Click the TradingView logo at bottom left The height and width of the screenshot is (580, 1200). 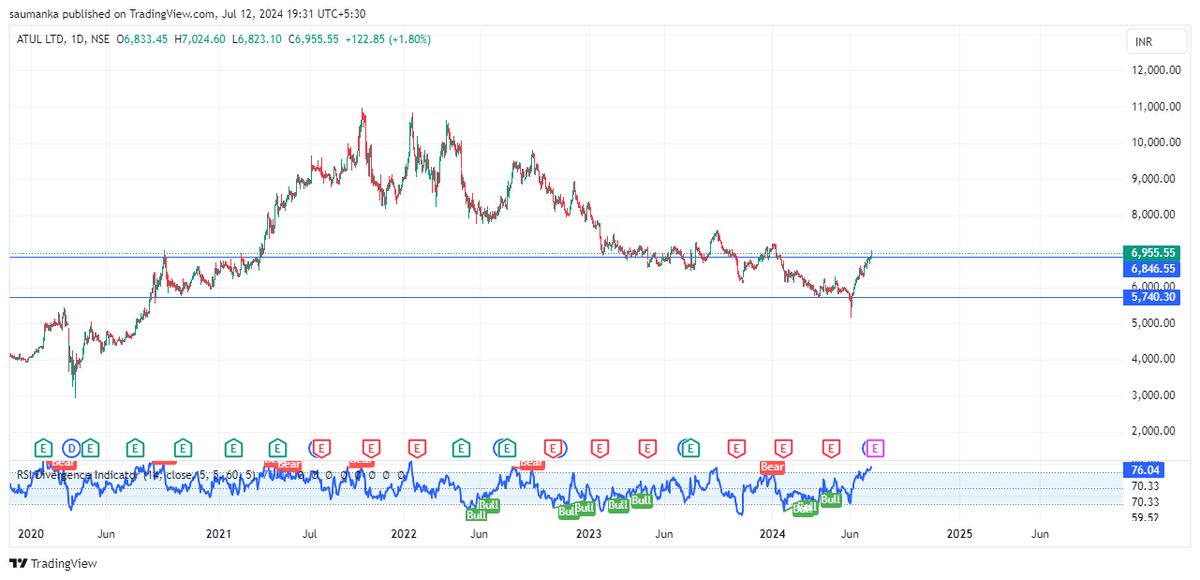coord(53,563)
